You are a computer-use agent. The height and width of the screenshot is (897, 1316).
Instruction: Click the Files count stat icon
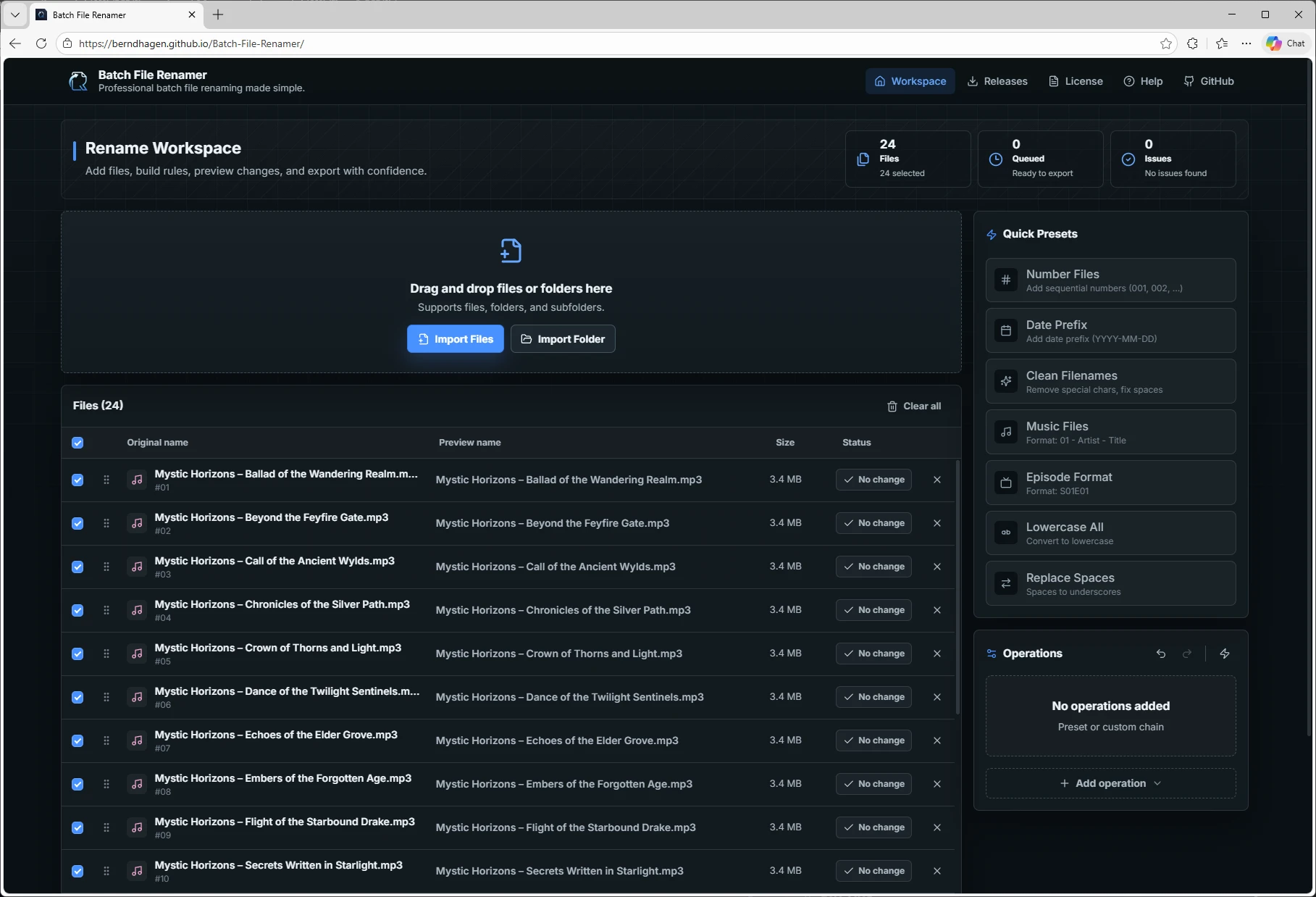[863, 159]
